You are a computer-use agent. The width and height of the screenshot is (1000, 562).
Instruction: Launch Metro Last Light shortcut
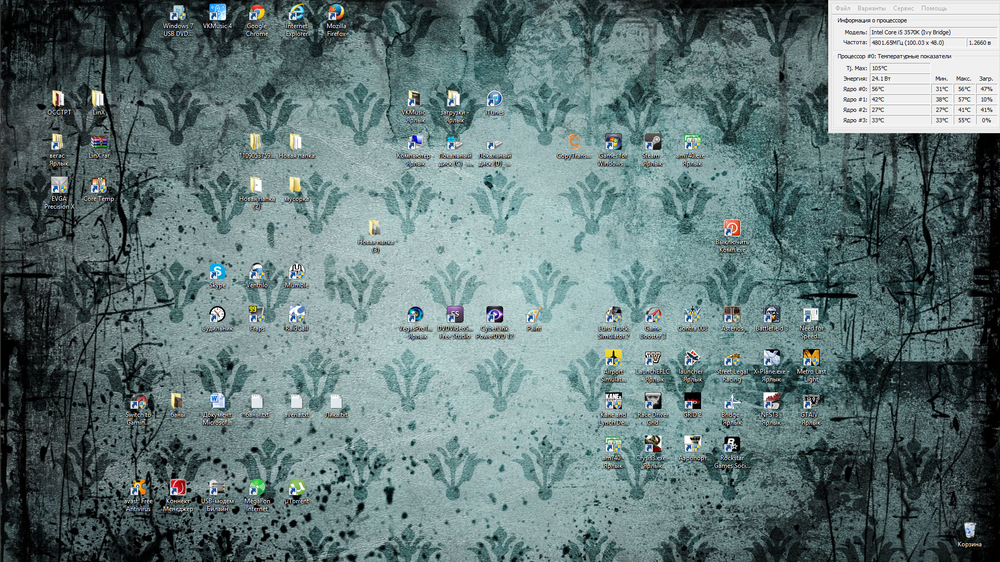pyautogui.click(x=811, y=366)
